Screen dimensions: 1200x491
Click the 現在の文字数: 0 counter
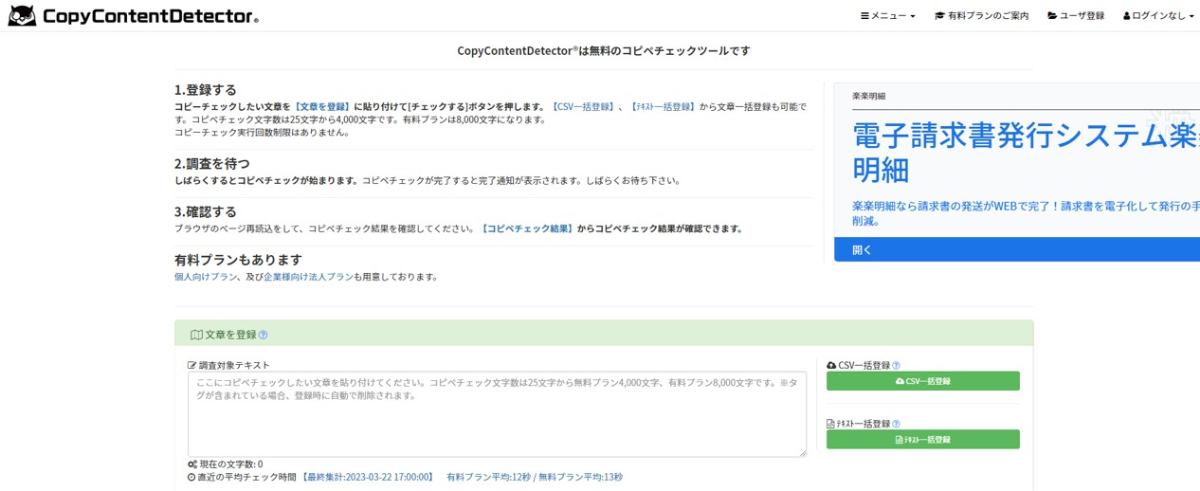pyautogui.click(x=231, y=464)
